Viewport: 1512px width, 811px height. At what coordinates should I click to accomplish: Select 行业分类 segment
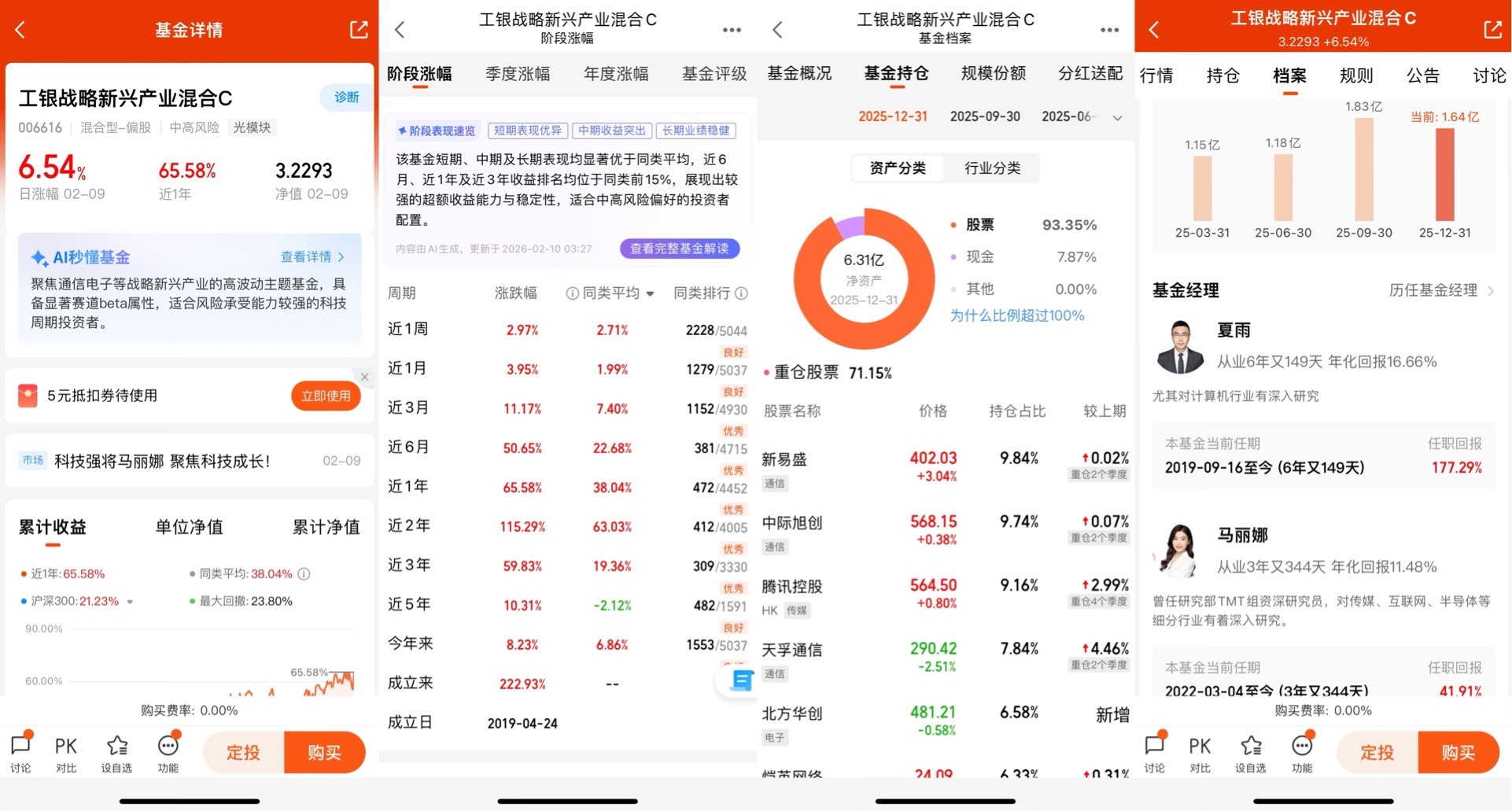993,168
